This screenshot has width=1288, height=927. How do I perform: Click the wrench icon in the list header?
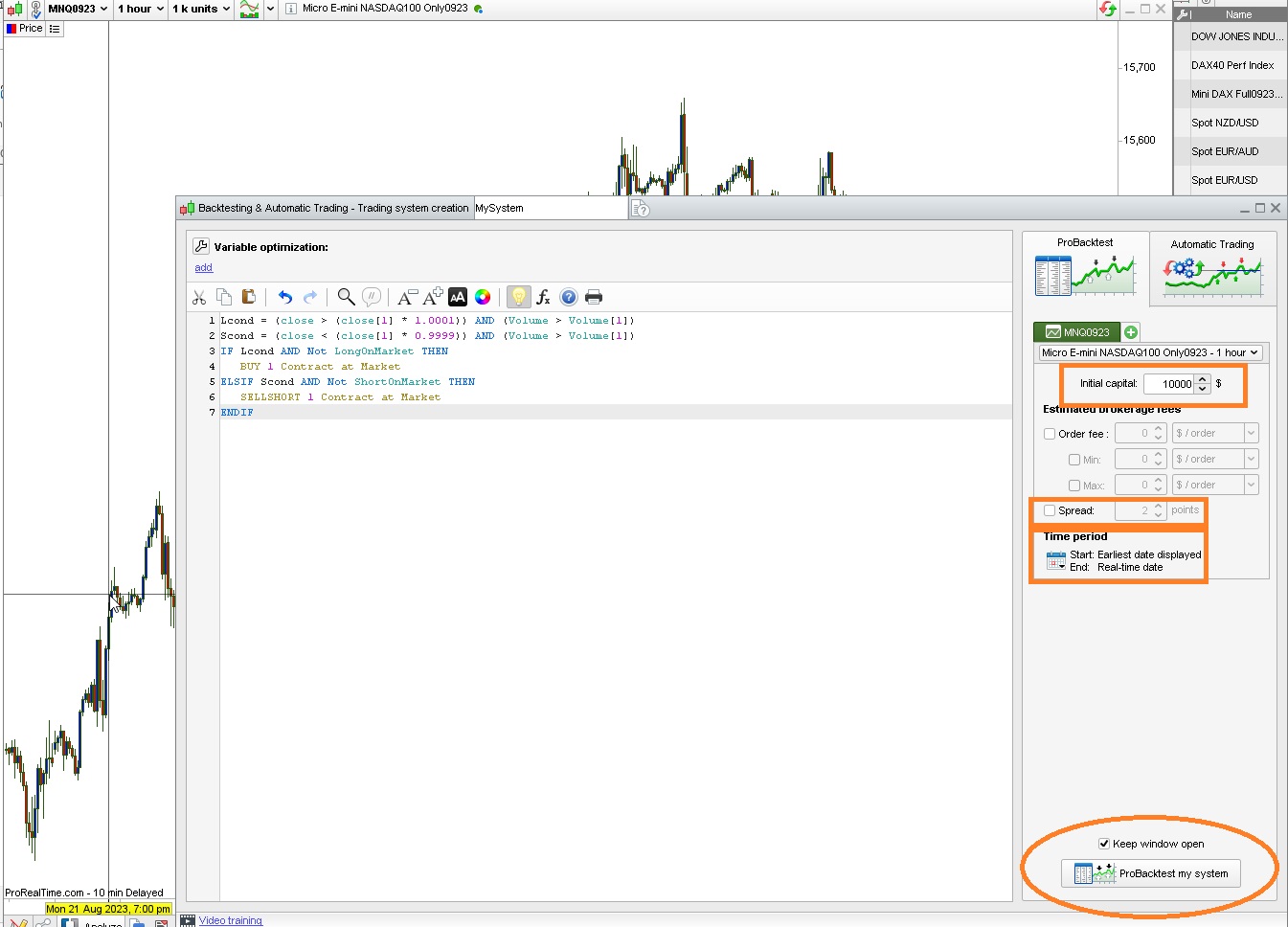pyautogui.click(x=1183, y=14)
